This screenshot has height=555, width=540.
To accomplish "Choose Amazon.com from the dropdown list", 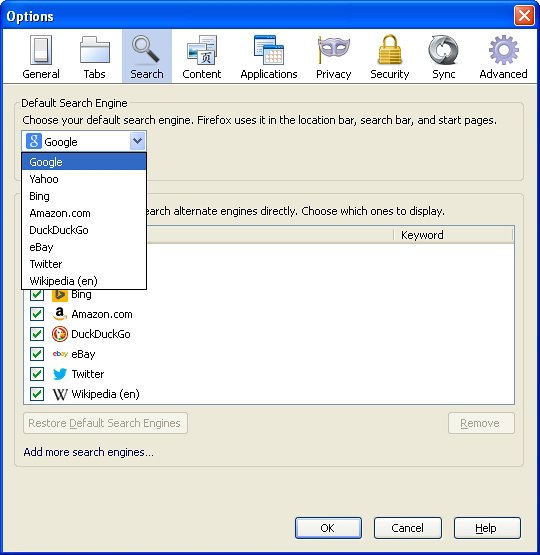I will [84, 213].
